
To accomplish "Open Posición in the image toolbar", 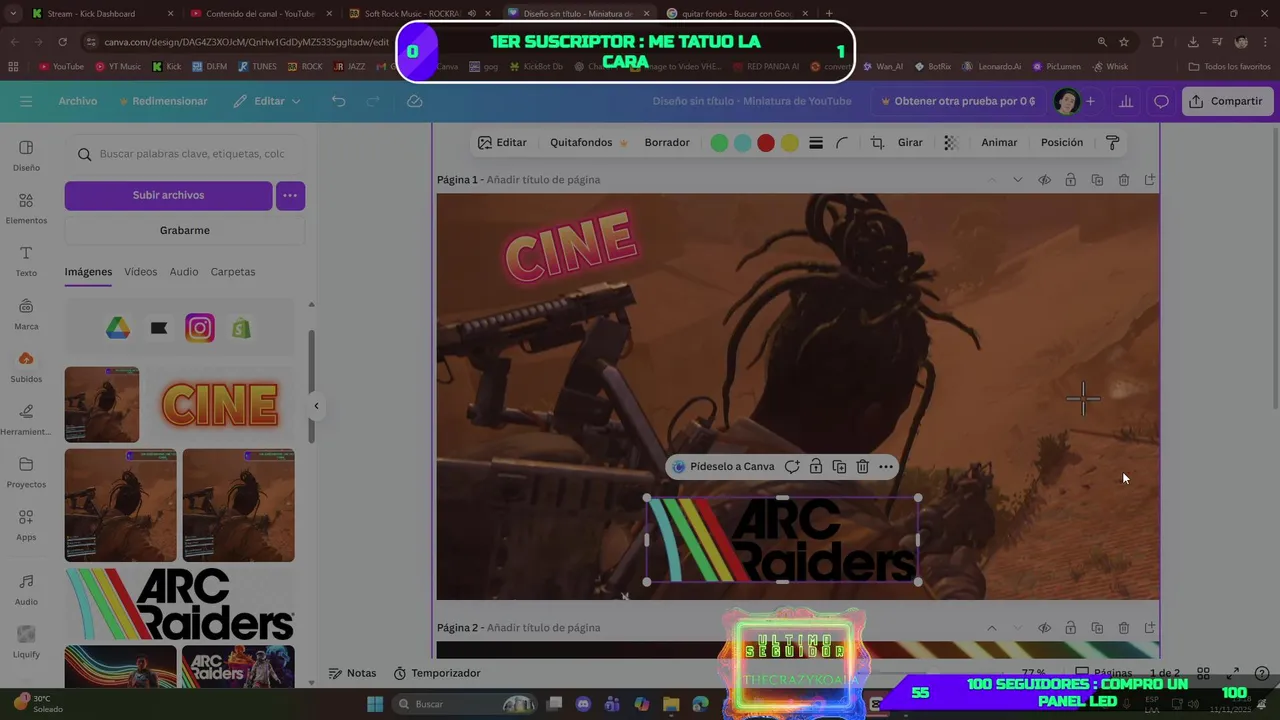I will 1062,143.
